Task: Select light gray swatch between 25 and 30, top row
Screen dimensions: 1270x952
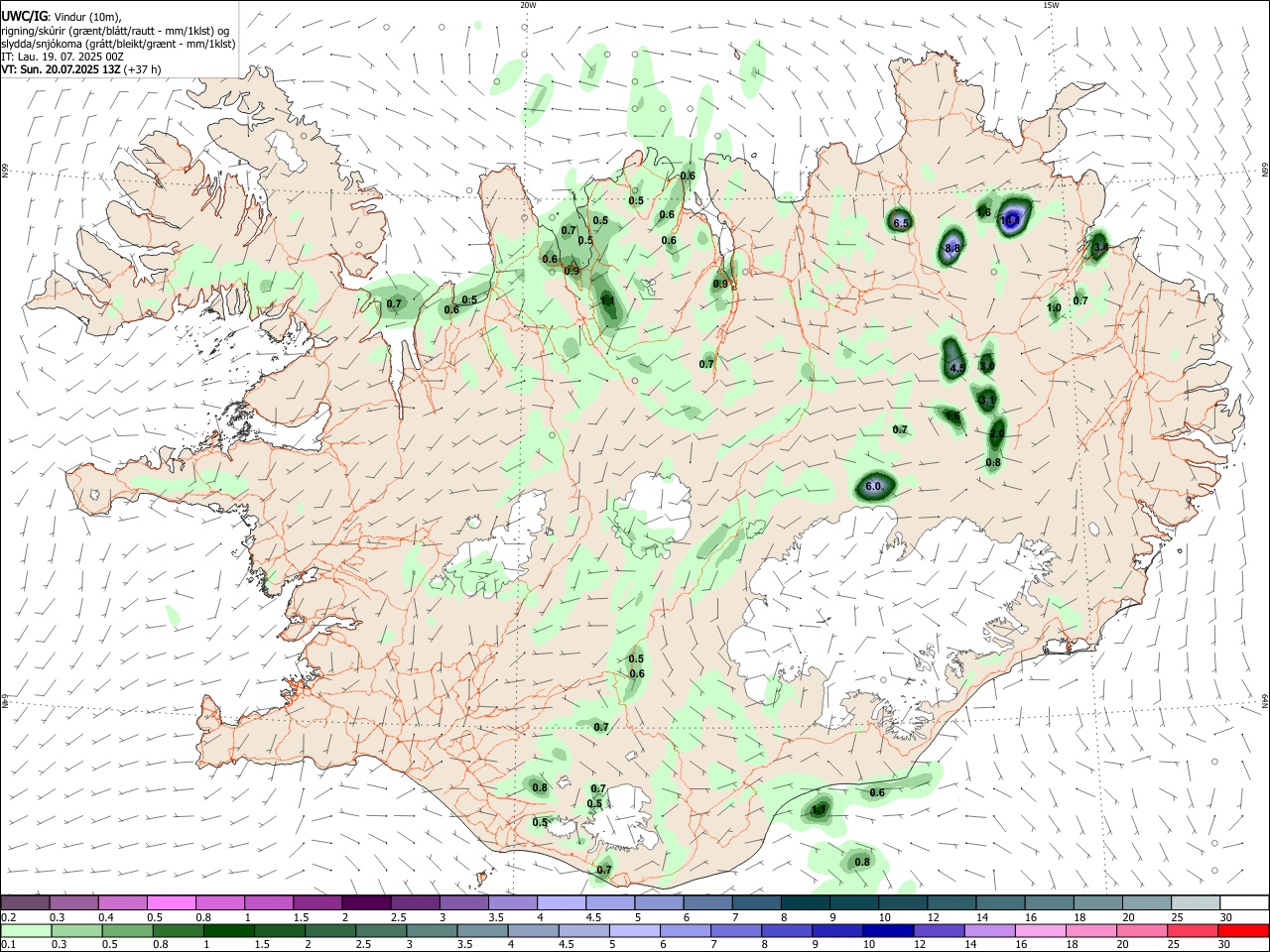Action: (x=1196, y=902)
